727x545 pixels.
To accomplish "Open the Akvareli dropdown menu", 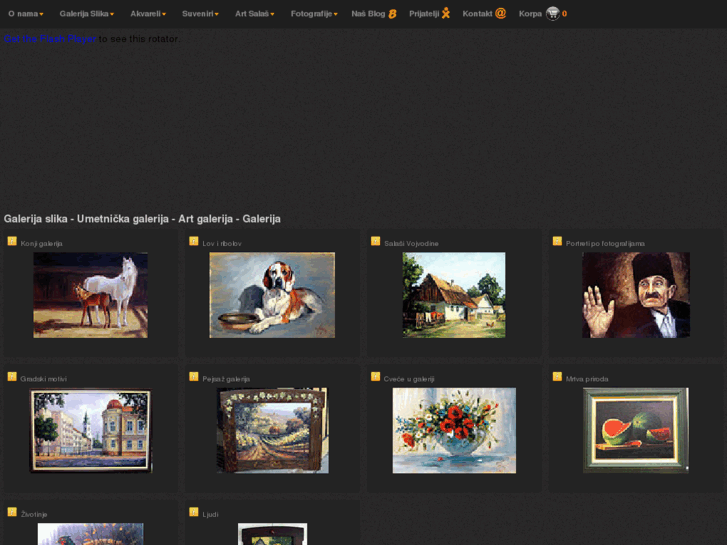I will point(148,14).
